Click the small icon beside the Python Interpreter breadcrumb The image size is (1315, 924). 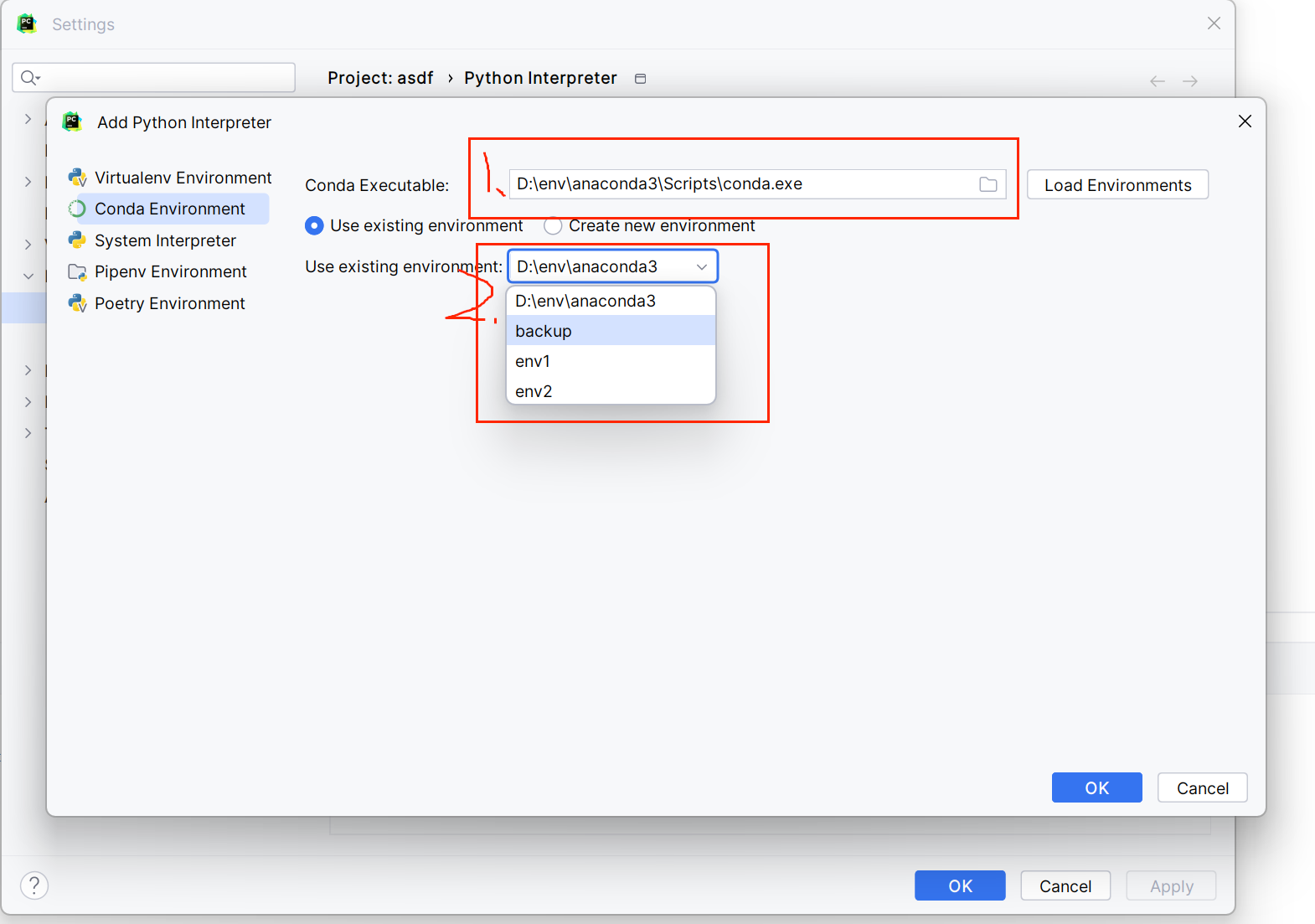pos(641,79)
